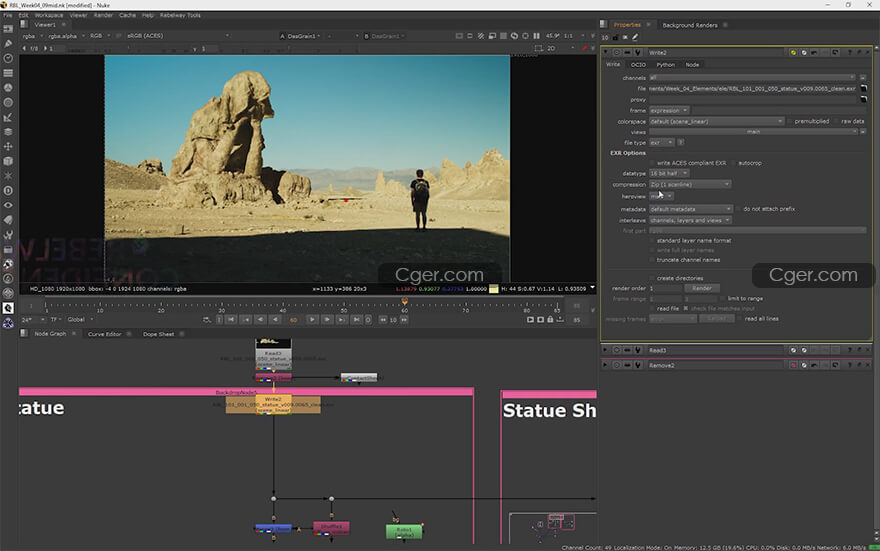Jump to the first frame of the timeline
The width and height of the screenshot is (880, 551).
(231, 320)
